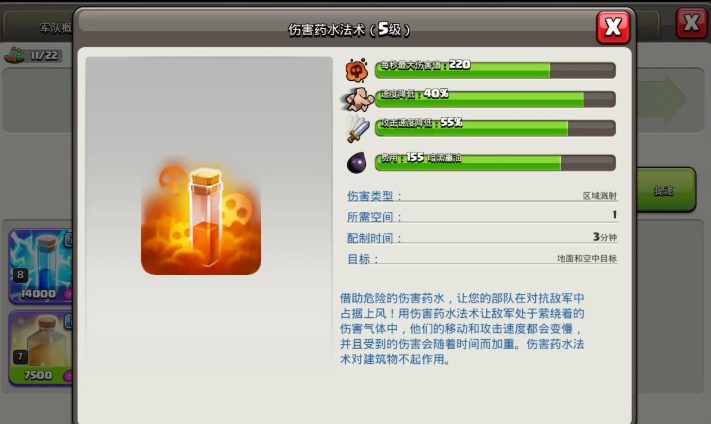Click the 155 dark elixir cost bar
Viewport: 711px width, 424px height.
[x=495, y=162]
